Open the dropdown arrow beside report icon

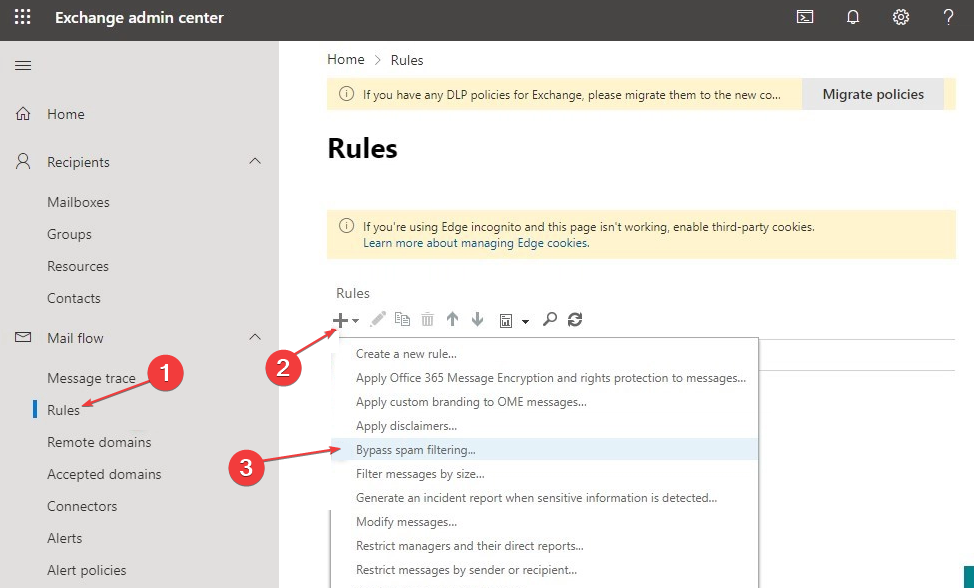click(526, 322)
